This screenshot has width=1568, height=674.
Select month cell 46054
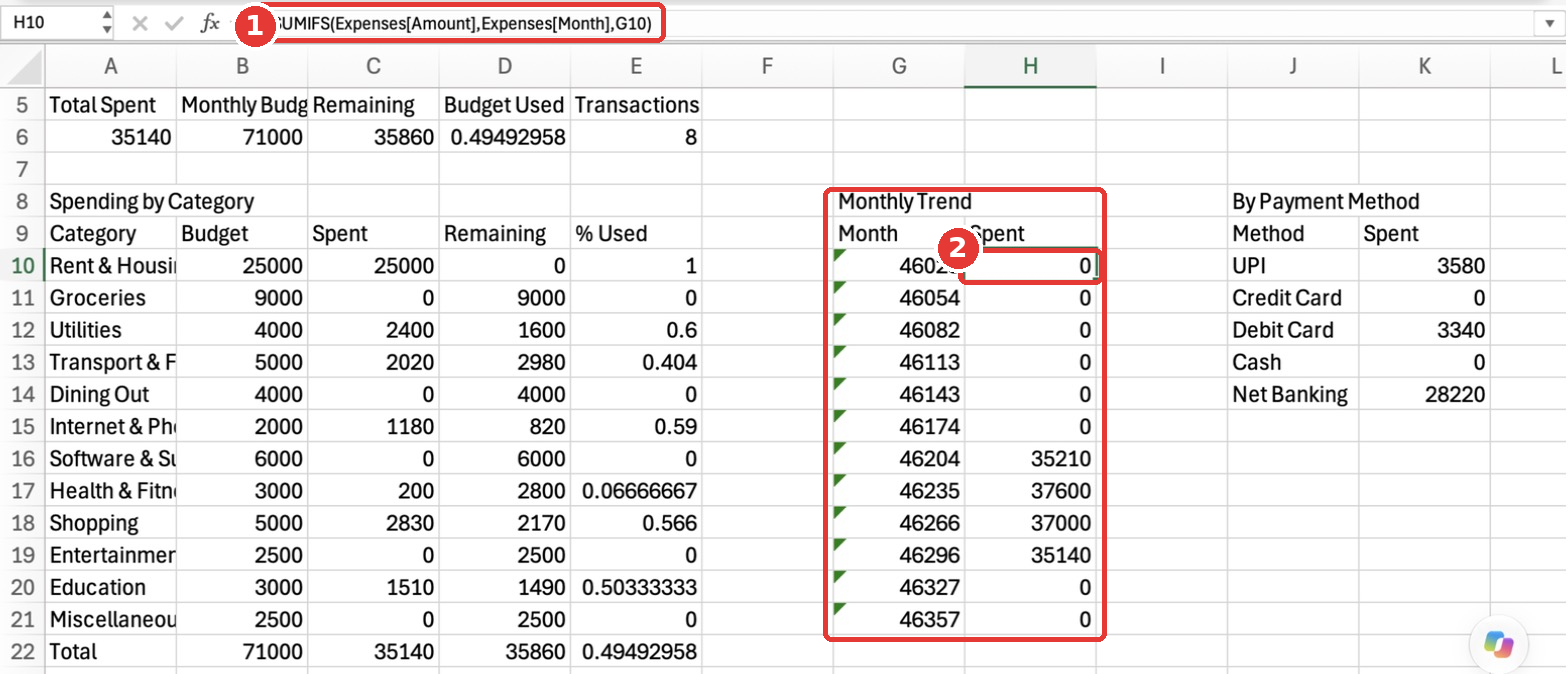click(x=899, y=297)
